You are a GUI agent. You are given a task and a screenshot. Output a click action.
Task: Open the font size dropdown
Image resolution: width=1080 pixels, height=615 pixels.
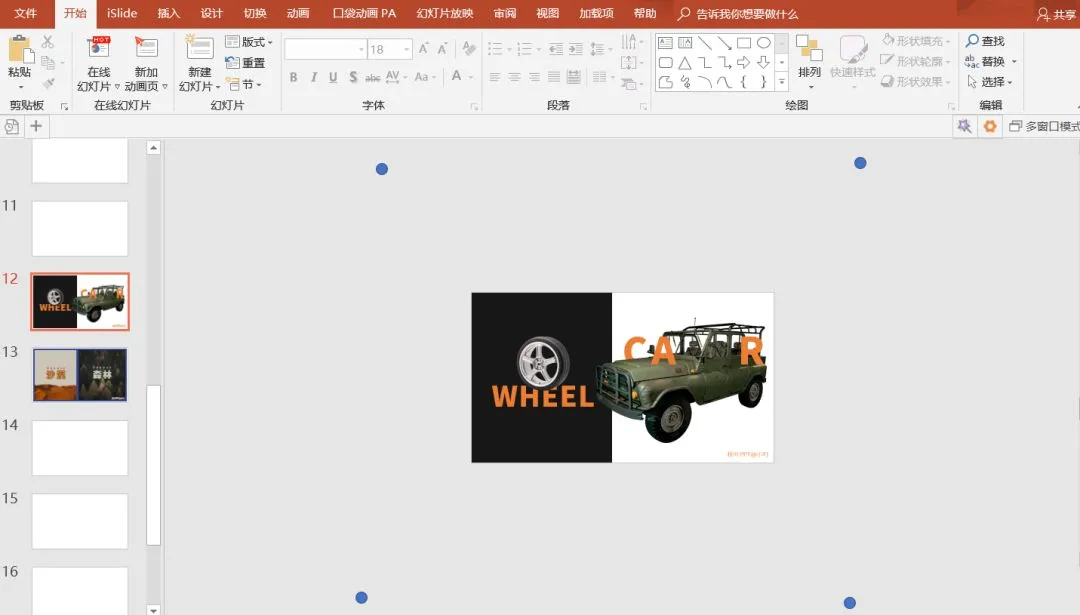click(407, 49)
